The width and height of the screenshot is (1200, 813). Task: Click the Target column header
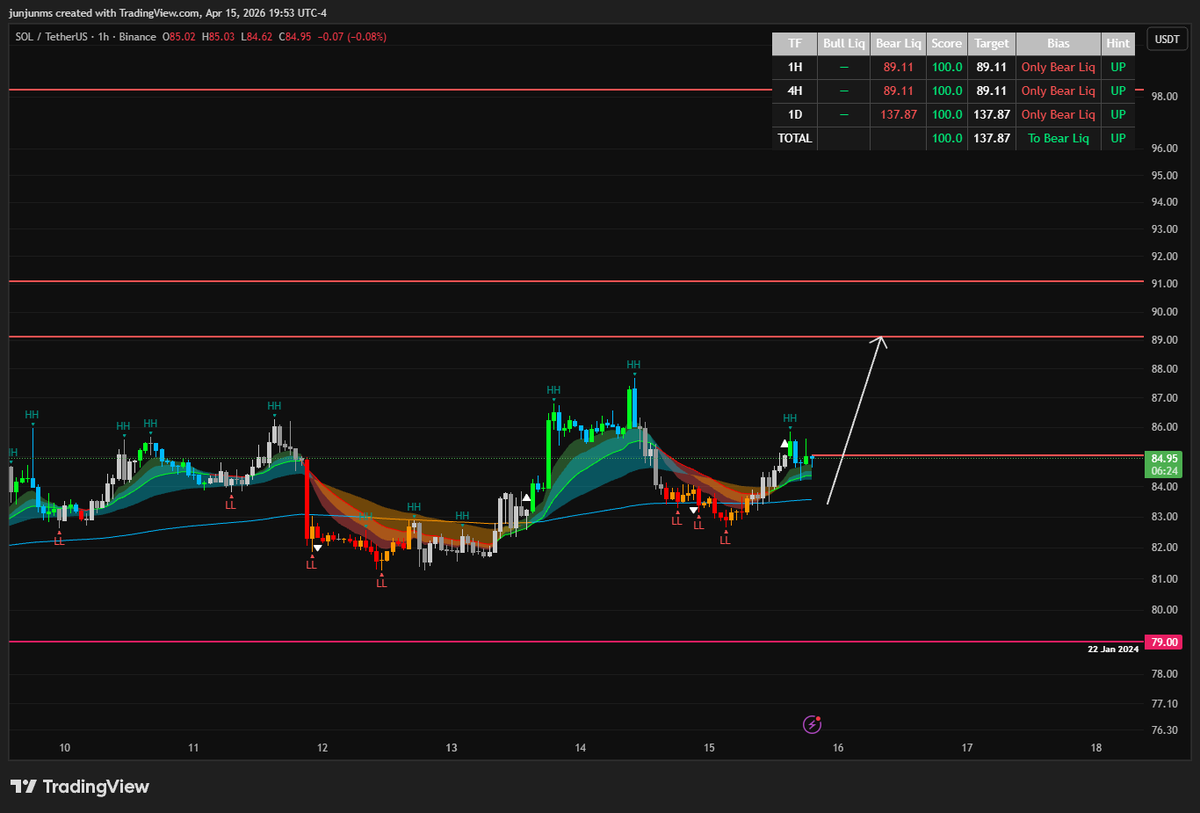[991, 44]
